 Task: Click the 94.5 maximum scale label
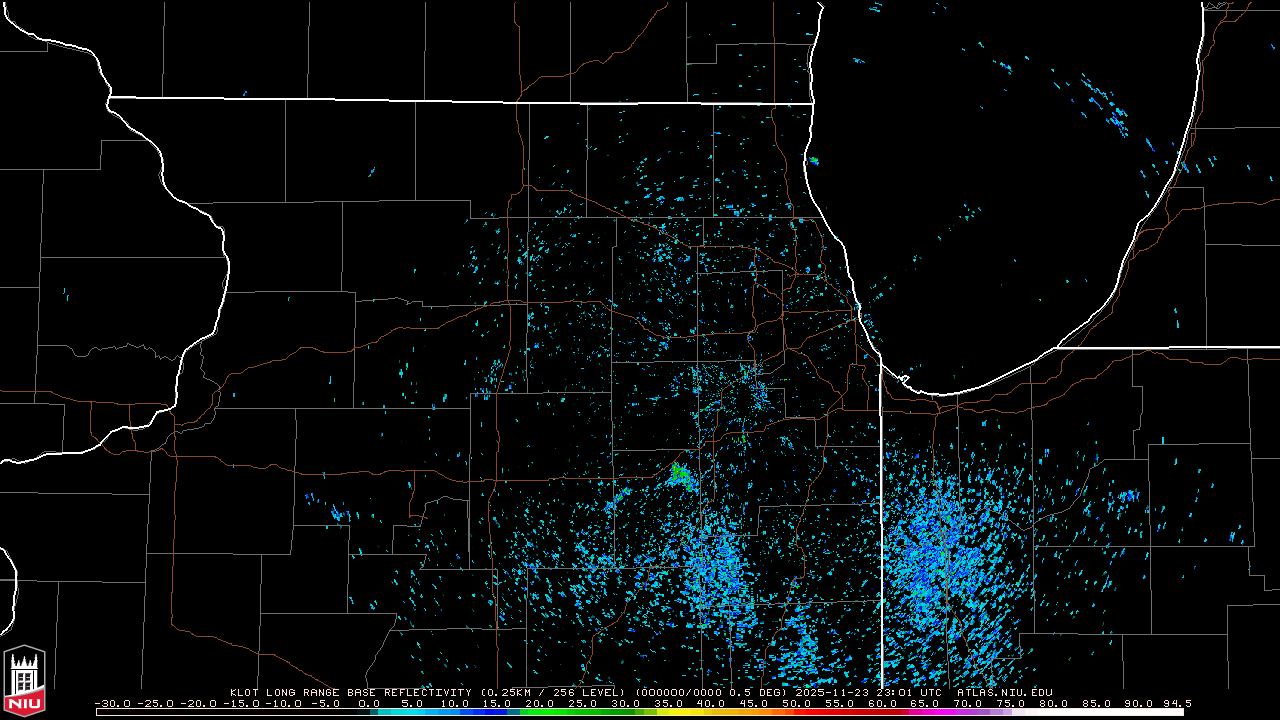(x=1174, y=704)
